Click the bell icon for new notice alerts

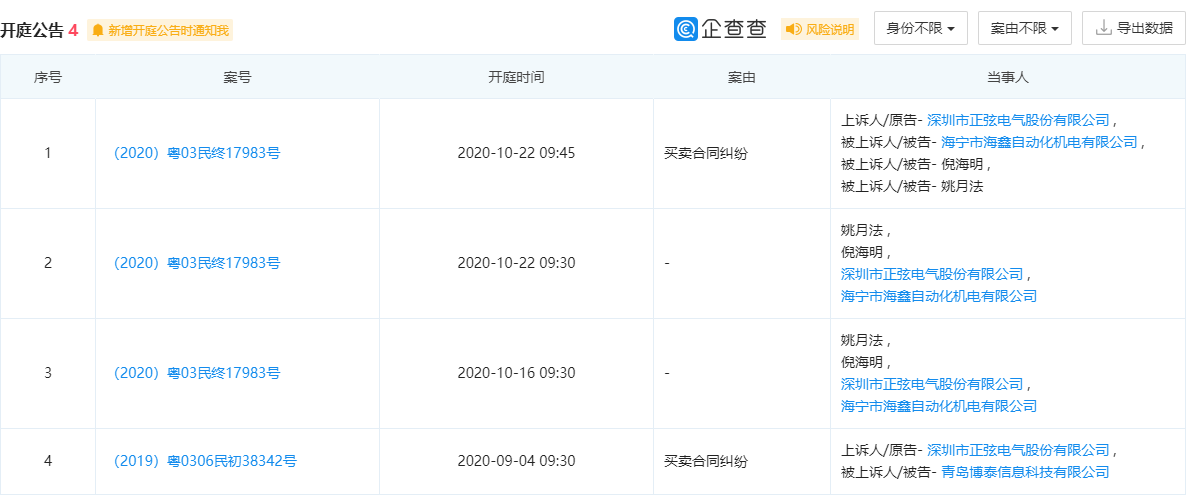click(x=98, y=30)
